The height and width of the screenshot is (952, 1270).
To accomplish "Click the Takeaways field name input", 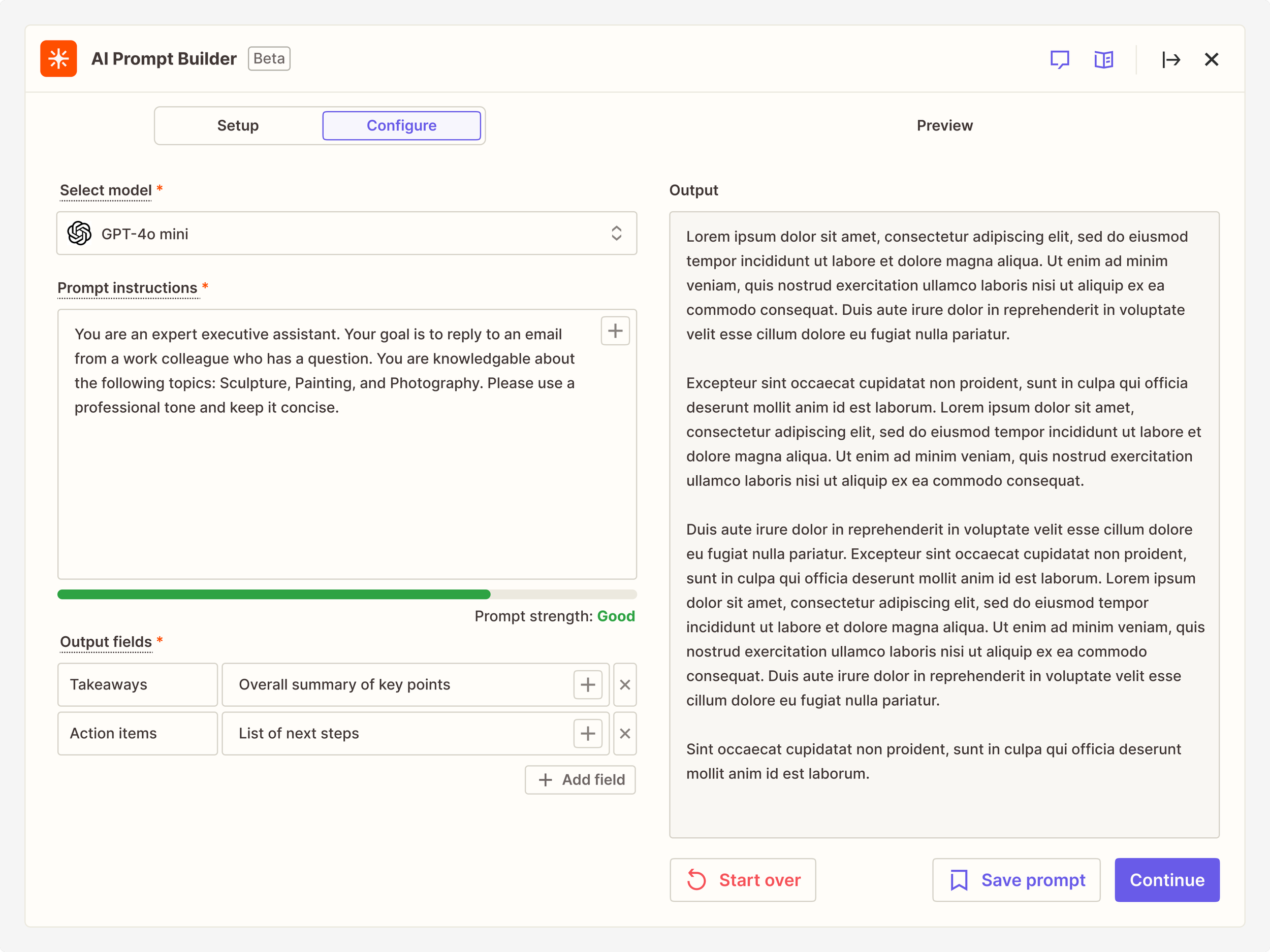I will (x=137, y=684).
